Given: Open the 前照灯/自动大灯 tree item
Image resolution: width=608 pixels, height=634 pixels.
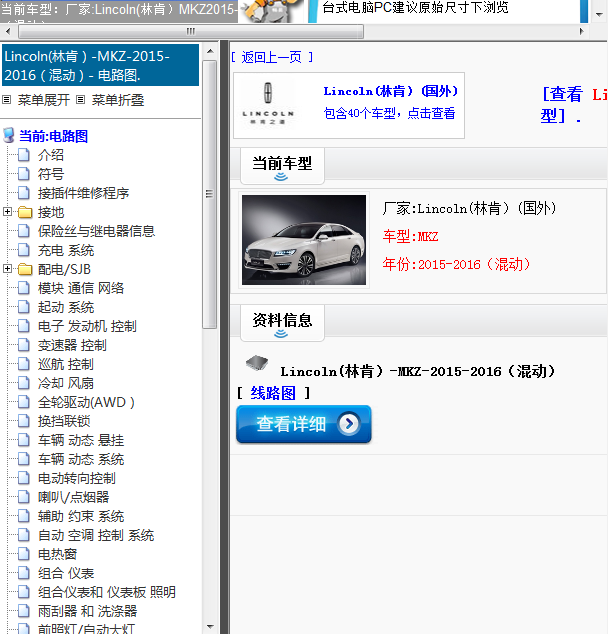Looking at the screenshot, I should pos(86,629).
